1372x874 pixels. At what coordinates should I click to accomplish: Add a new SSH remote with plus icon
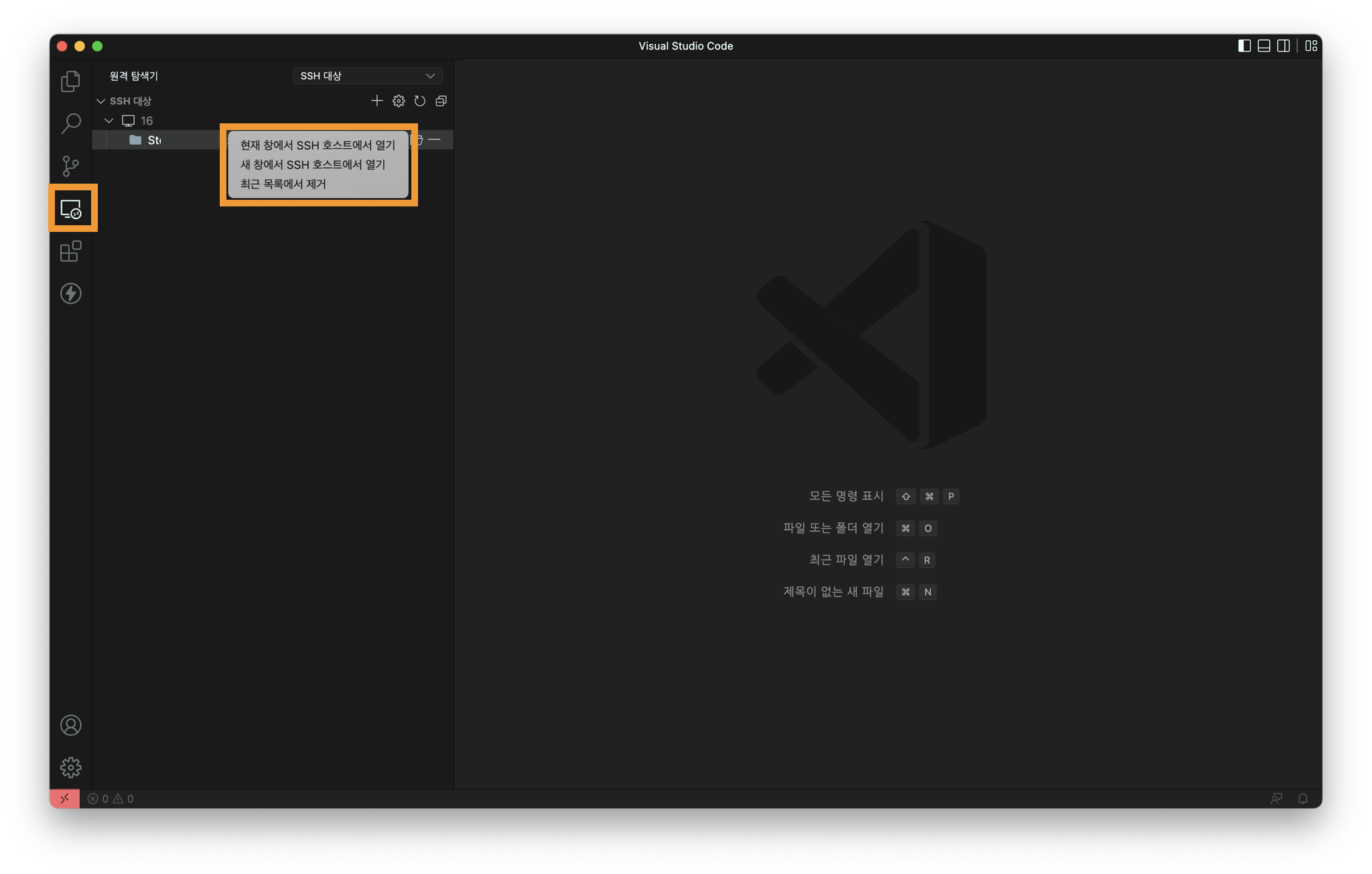pyautogui.click(x=376, y=101)
